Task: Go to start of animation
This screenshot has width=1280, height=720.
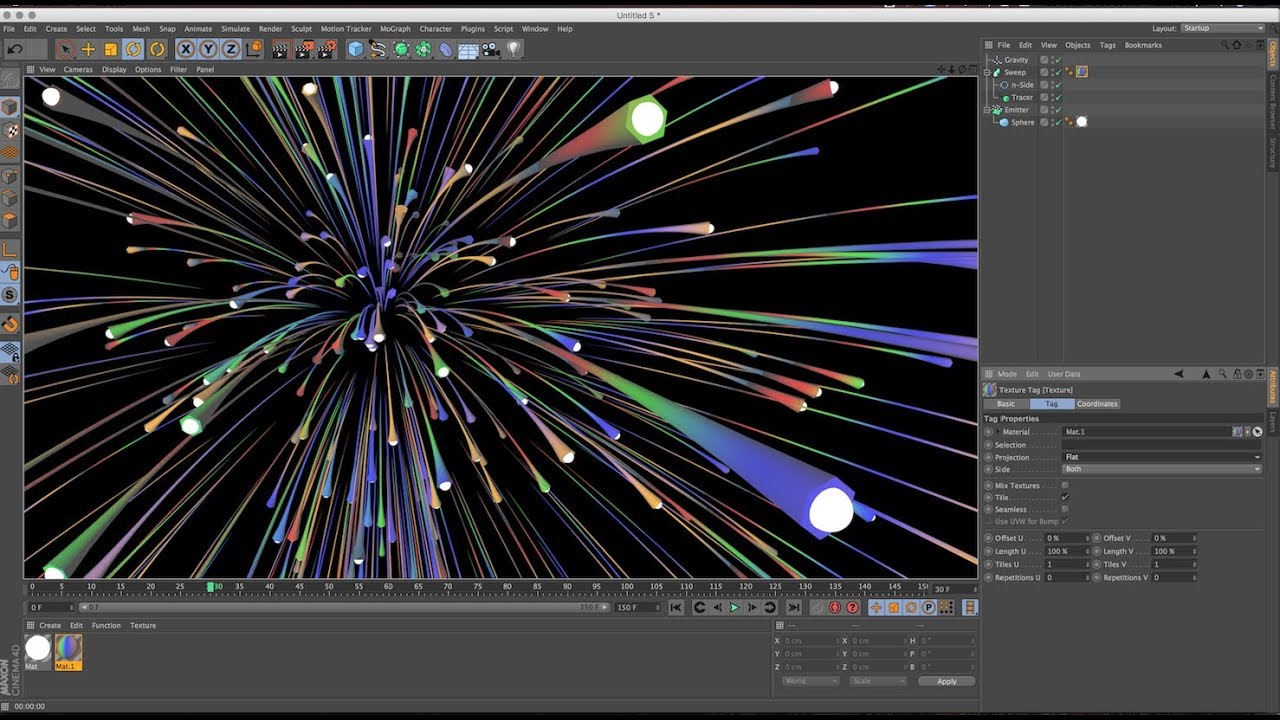Action: 676,607
